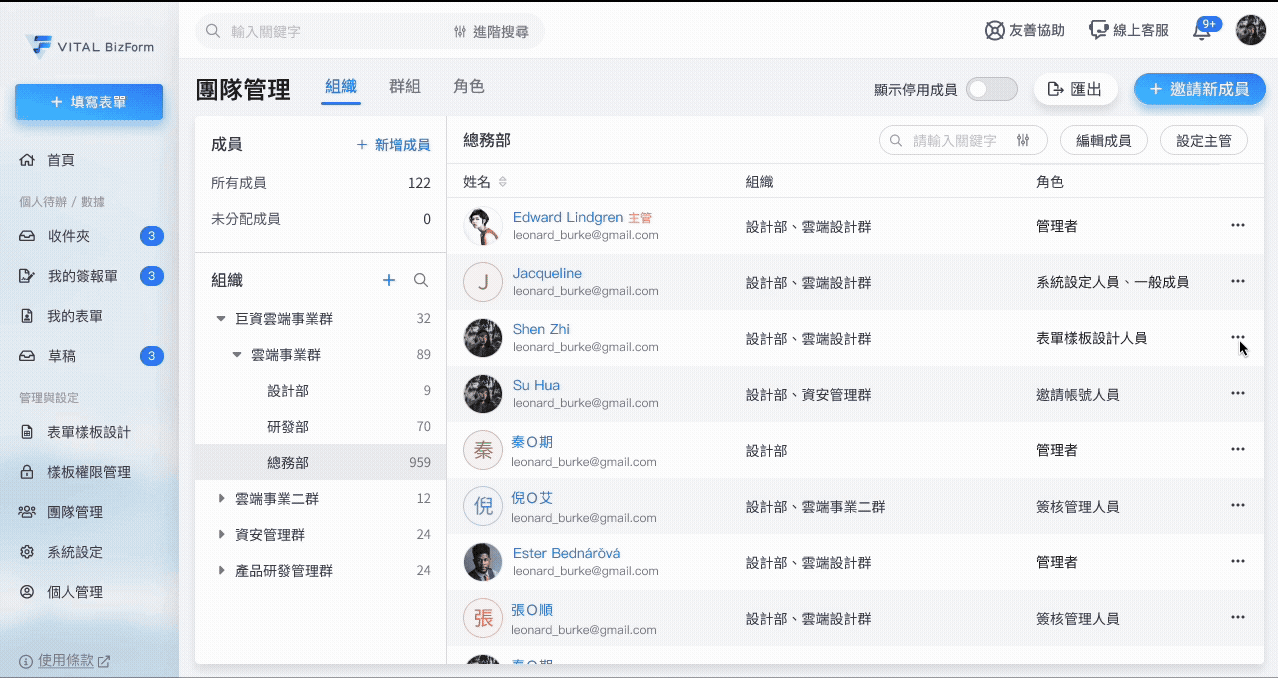This screenshot has height=678, width=1278.
Task: Open the user profile avatar menu
Action: coord(1251,30)
